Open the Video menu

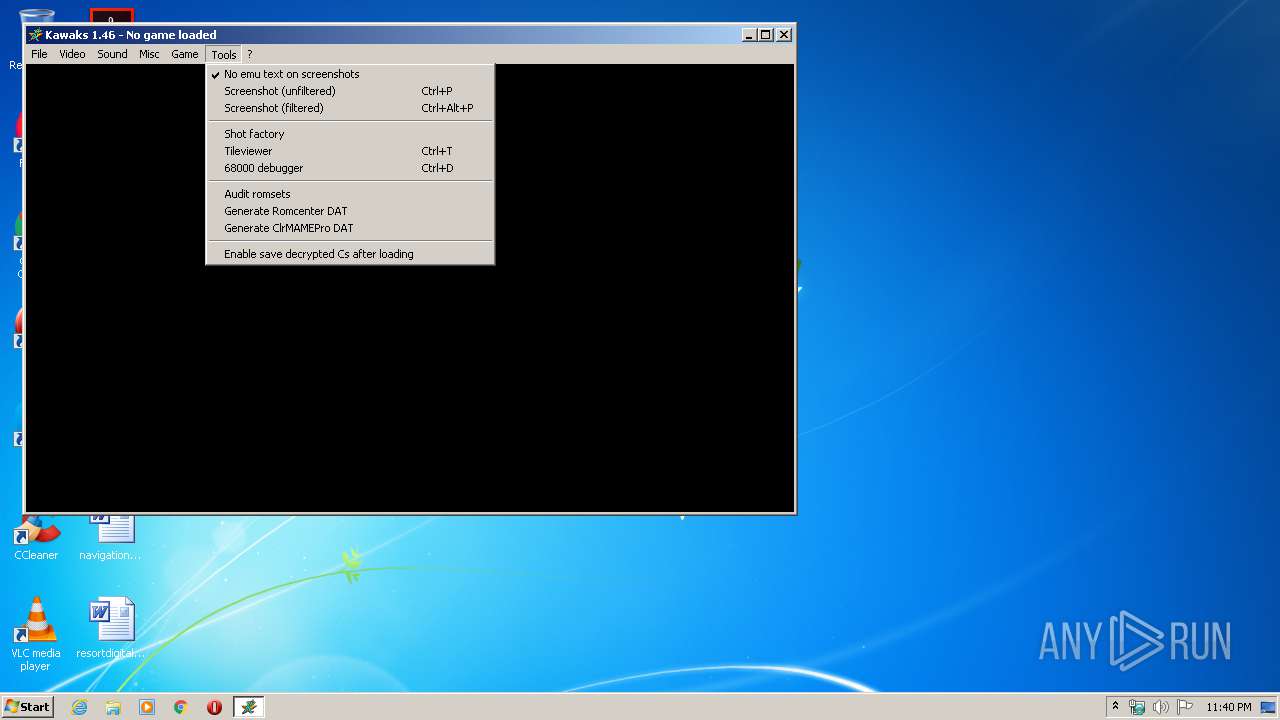(x=72, y=54)
